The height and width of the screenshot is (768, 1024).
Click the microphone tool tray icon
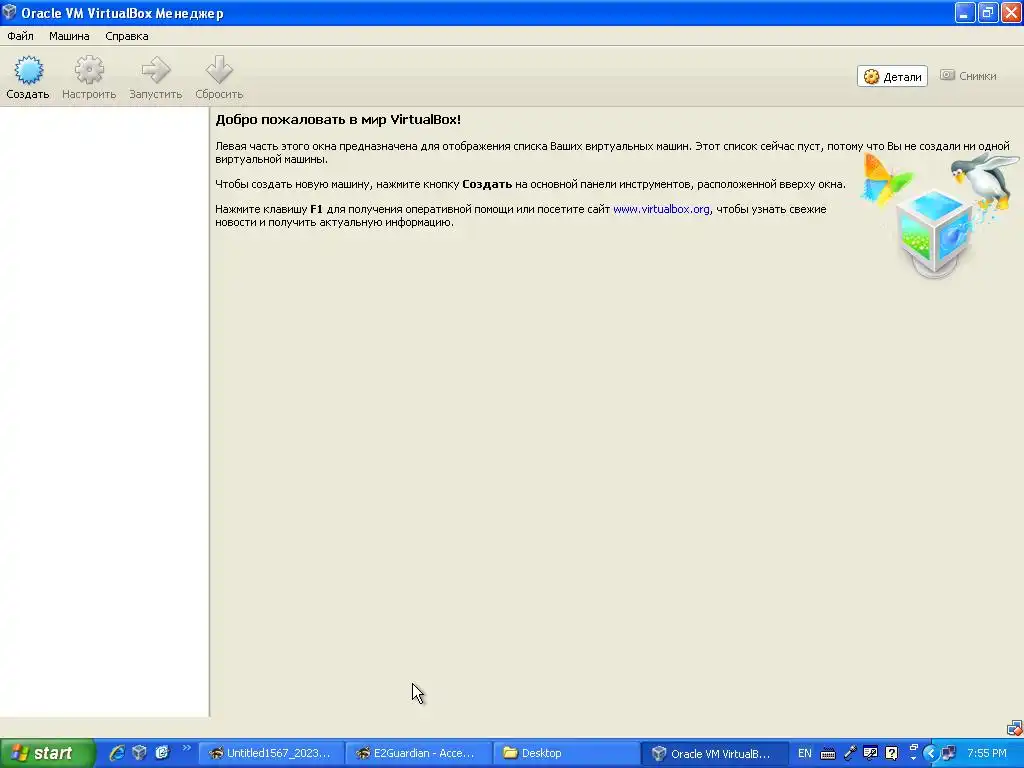point(850,753)
